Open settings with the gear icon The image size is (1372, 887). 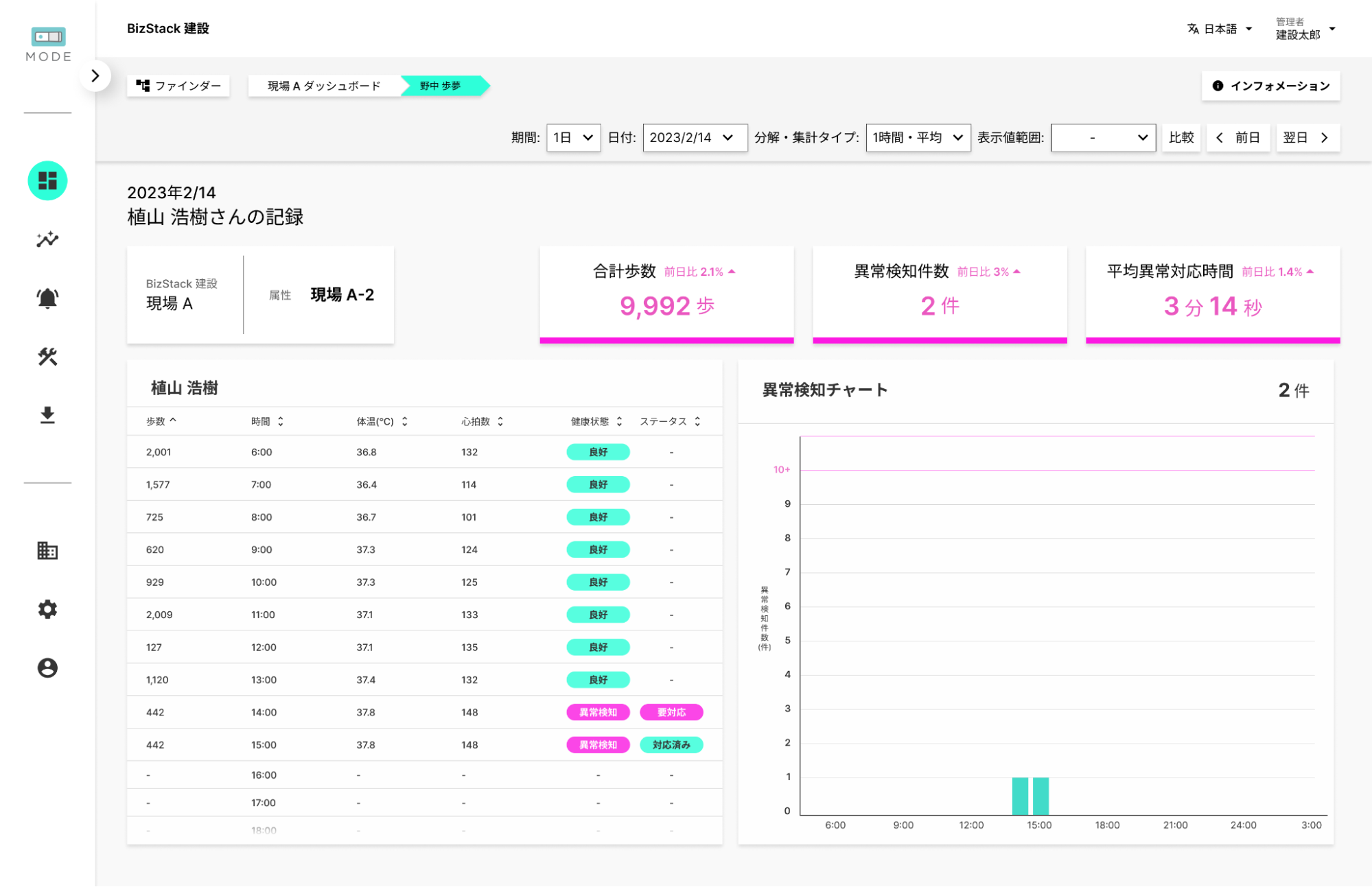tap(47, 609)
